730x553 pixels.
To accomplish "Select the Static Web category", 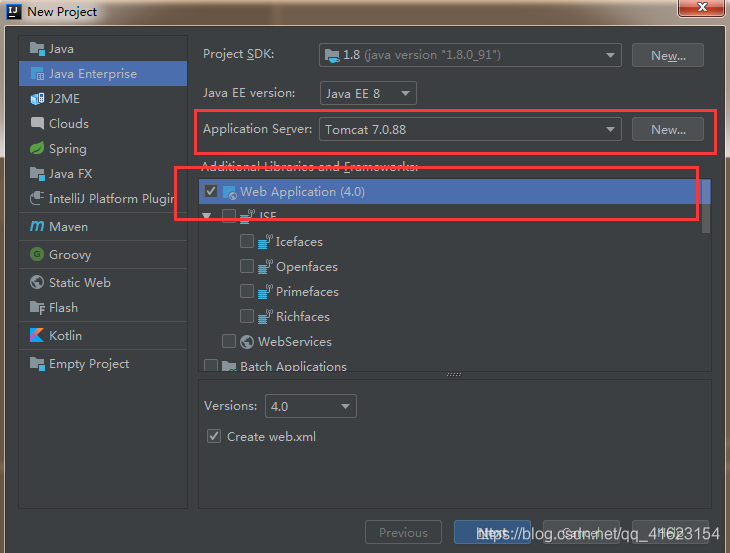I will point(103,282).
